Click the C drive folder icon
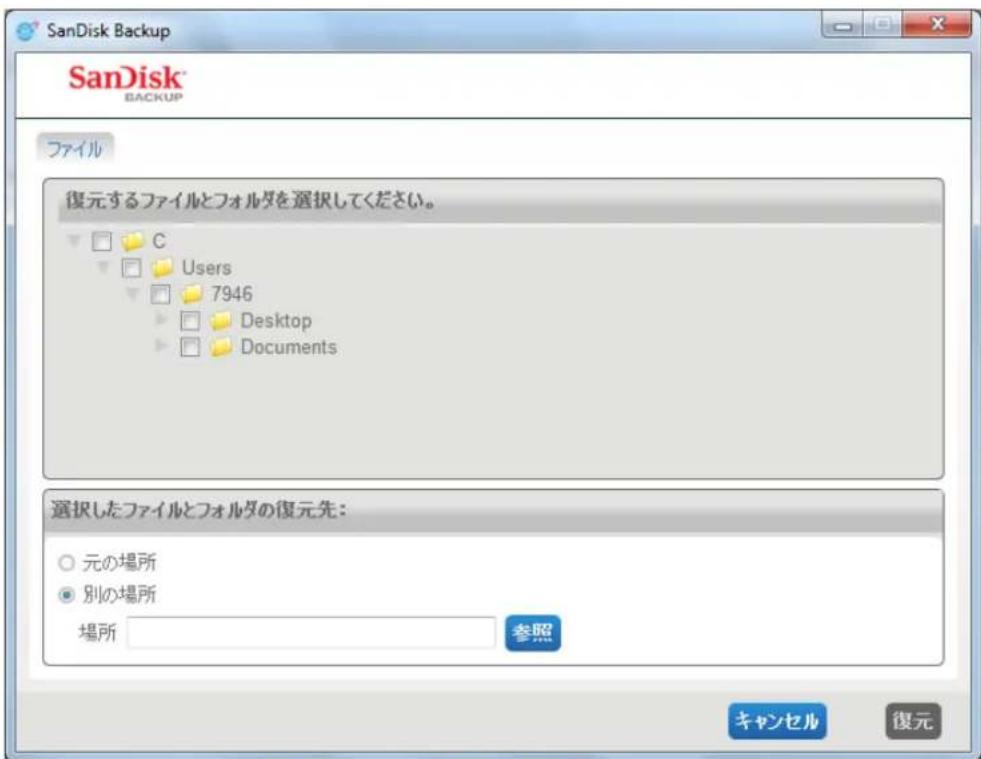981x759 pixels. pyautogui.click(x=133, y=241)
